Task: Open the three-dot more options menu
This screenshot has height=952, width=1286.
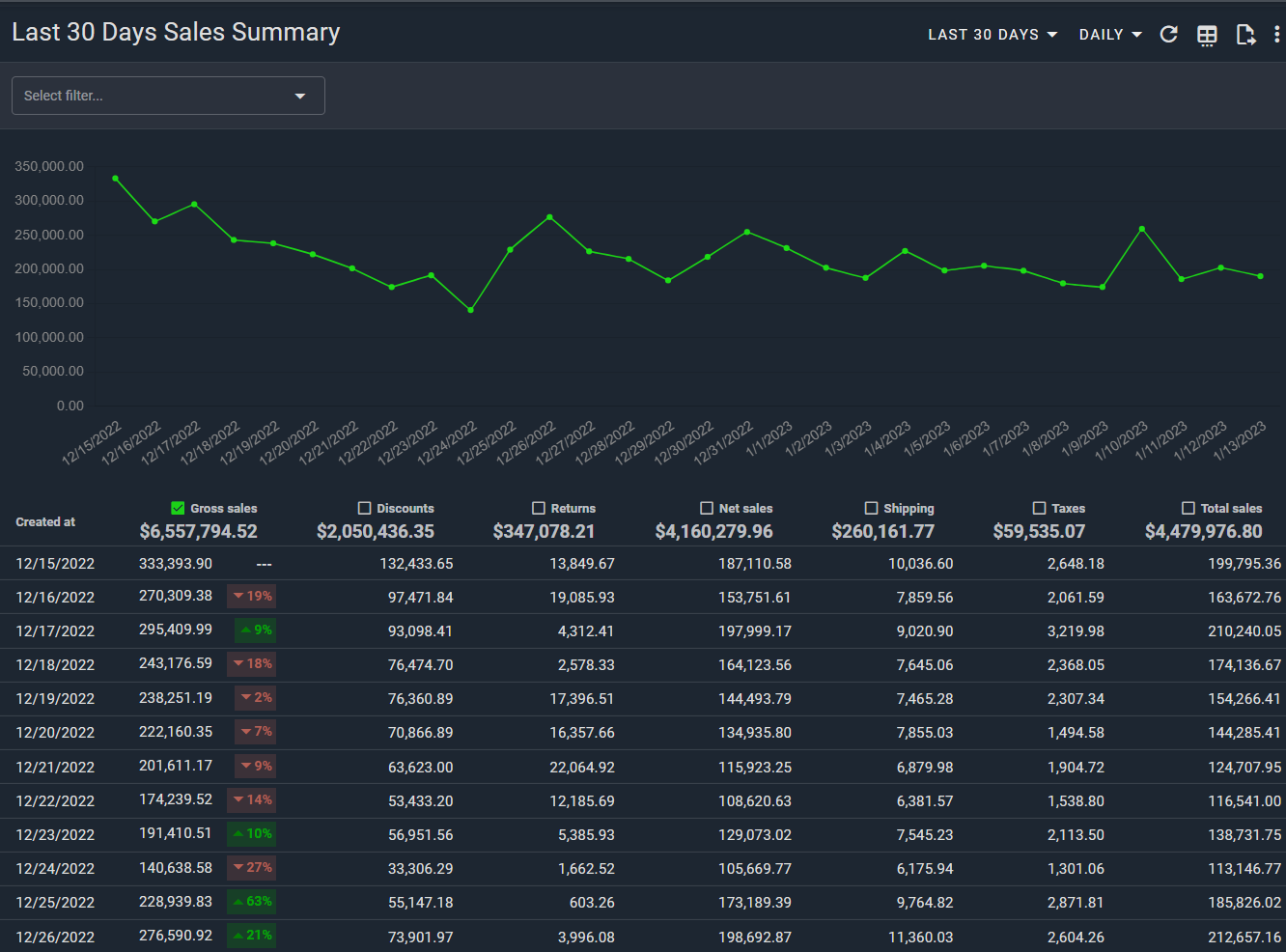Action: 1276,35
